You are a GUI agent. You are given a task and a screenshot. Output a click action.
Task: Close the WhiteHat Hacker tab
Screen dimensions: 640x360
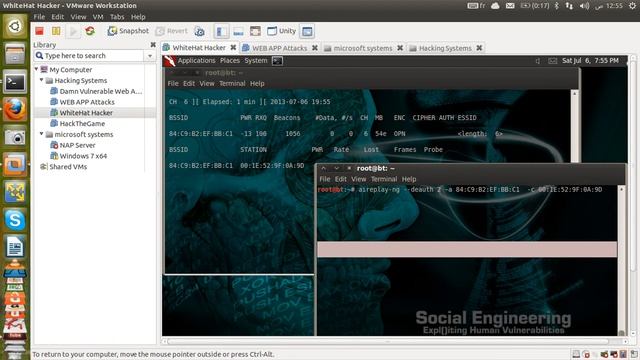233,48
